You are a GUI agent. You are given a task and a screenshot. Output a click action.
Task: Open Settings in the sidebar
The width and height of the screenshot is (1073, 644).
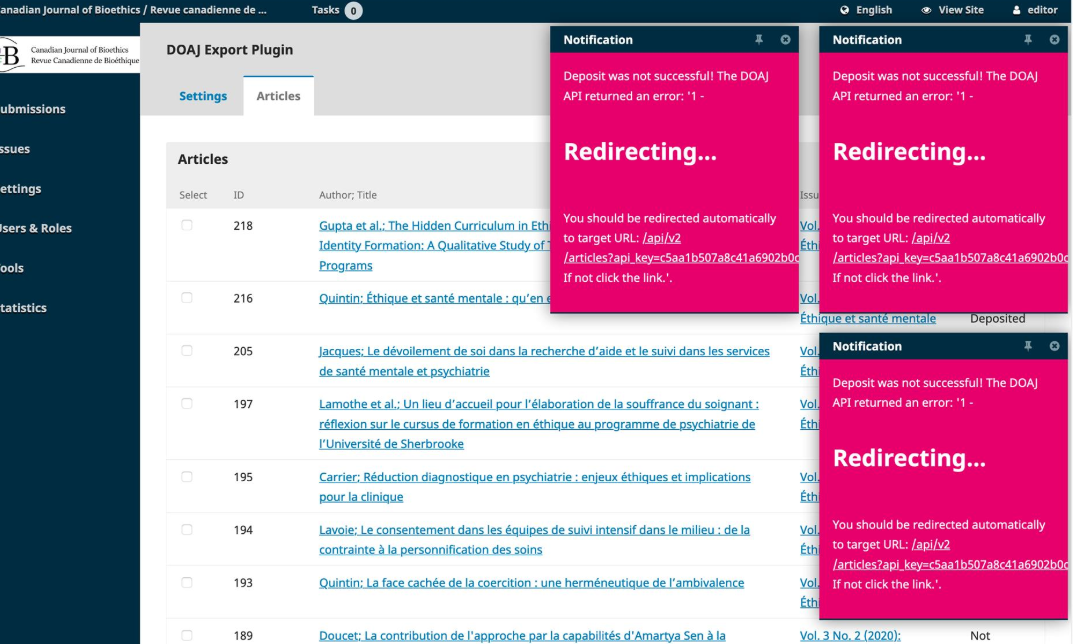click(21, 188)
